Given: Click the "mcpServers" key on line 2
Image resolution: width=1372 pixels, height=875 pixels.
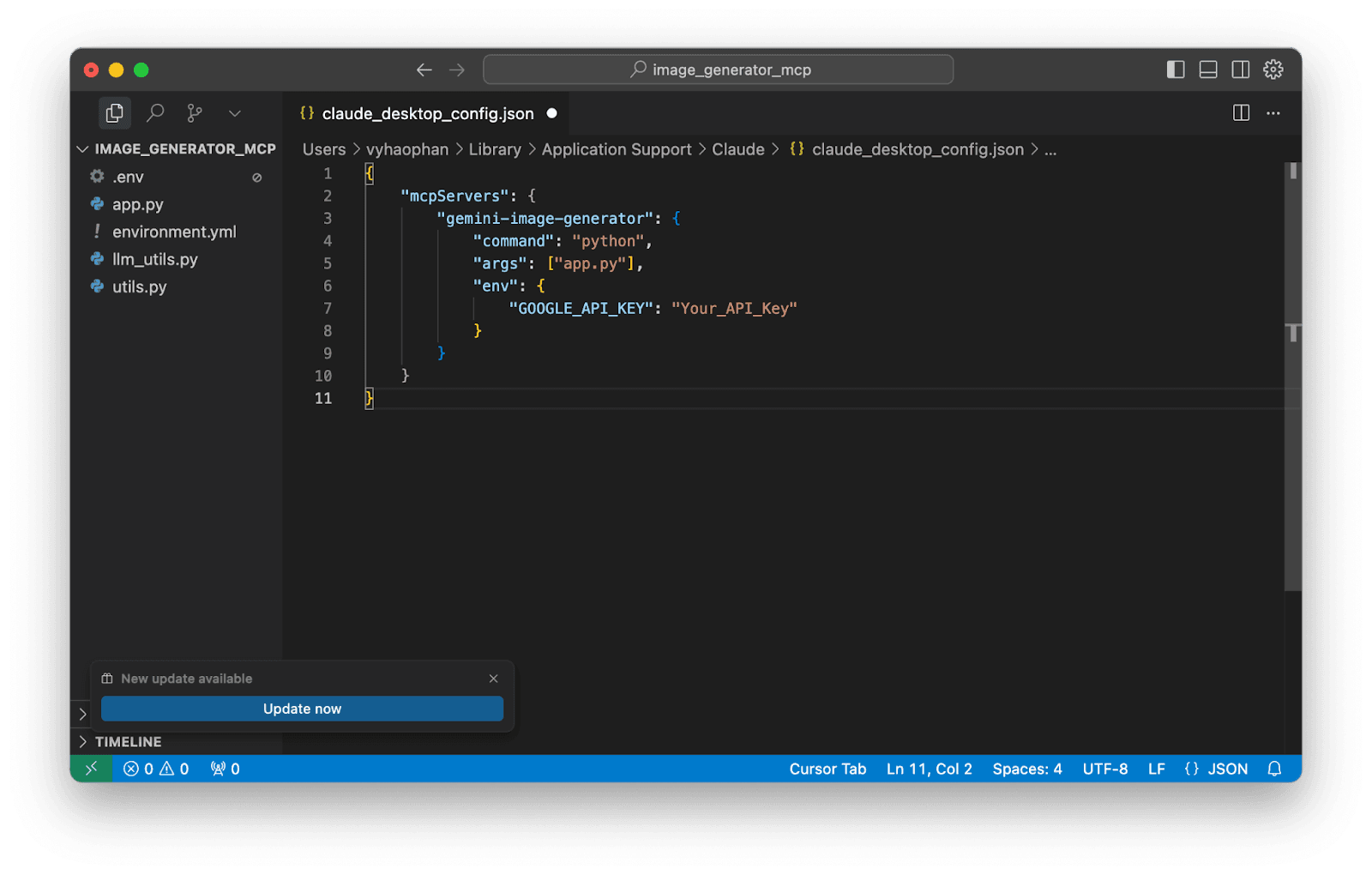Looking at the screenshot, I should click(454, 196).
